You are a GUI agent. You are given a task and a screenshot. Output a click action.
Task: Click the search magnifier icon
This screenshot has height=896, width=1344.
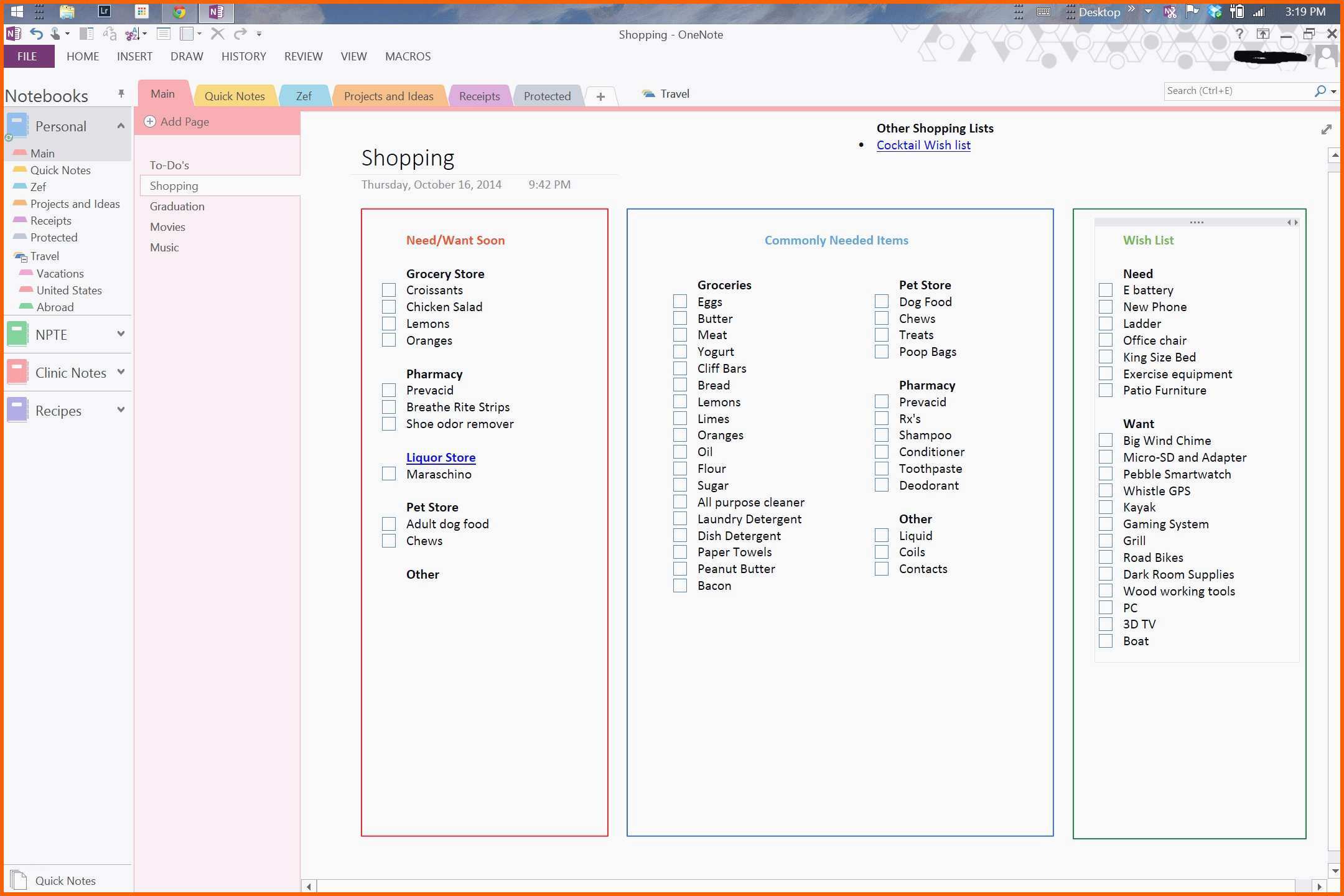click(x=1320, y=91)
